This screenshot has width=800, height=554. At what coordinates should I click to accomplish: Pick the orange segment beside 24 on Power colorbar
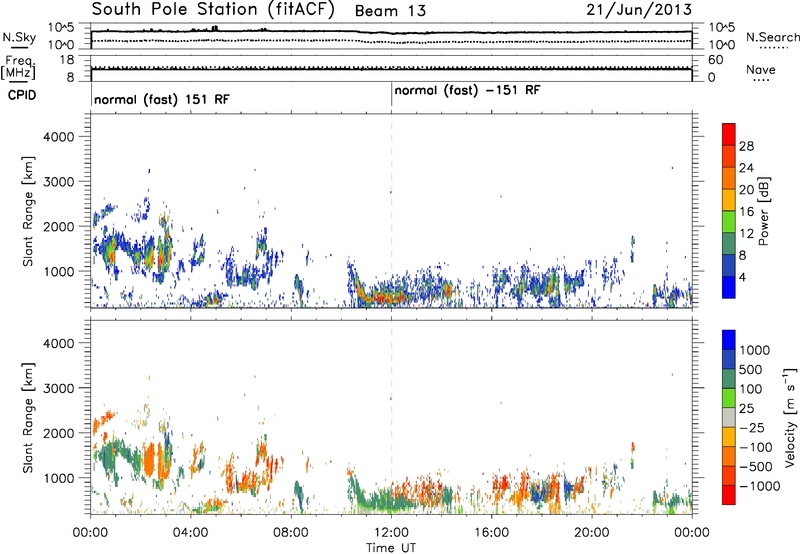(x=729, y=178)
